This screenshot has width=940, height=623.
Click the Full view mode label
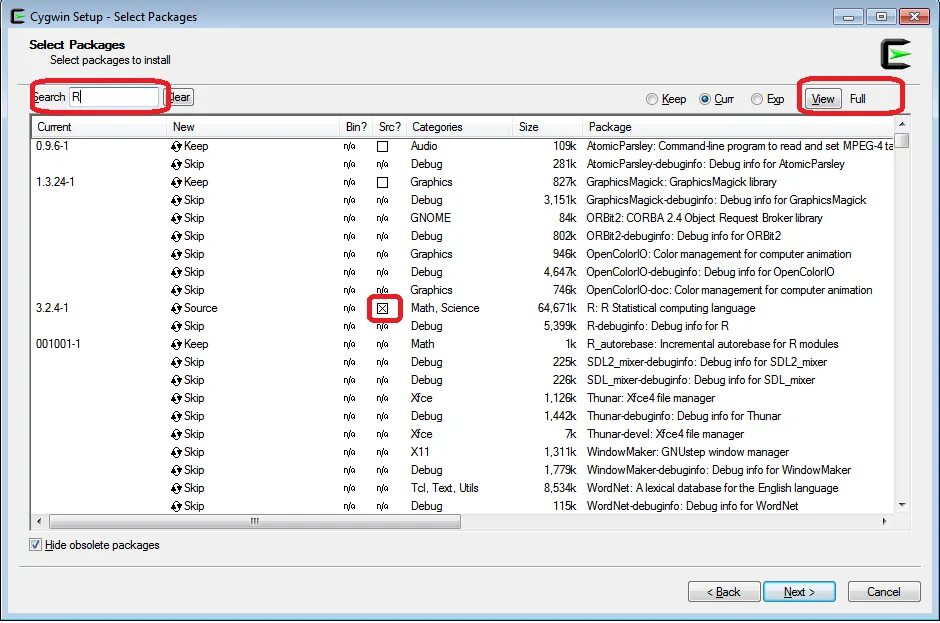click(x=857, y=99)
